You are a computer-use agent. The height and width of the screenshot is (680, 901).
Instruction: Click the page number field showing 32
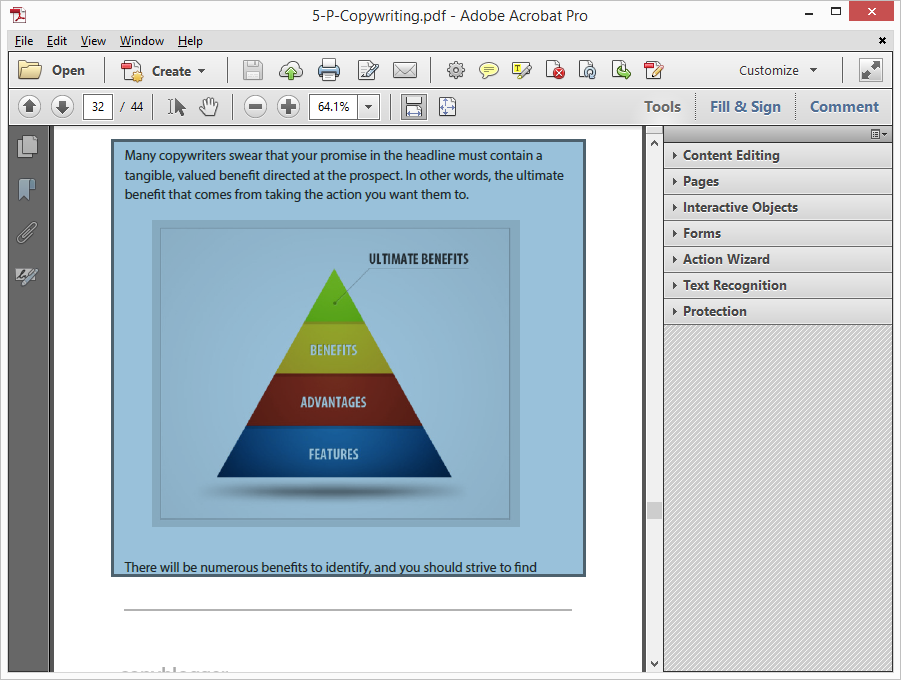(98, 107)
